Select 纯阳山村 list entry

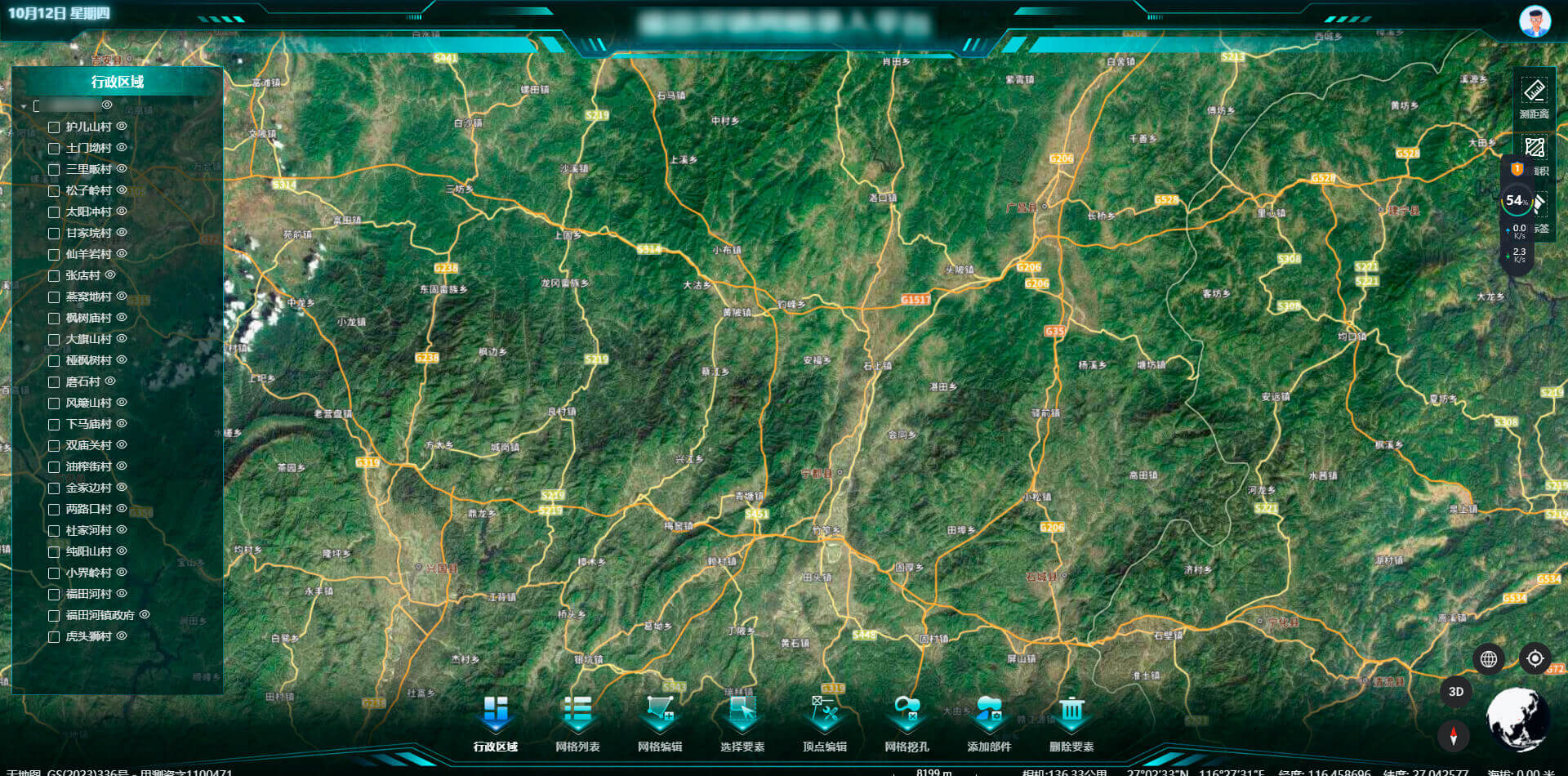point(88,551)
